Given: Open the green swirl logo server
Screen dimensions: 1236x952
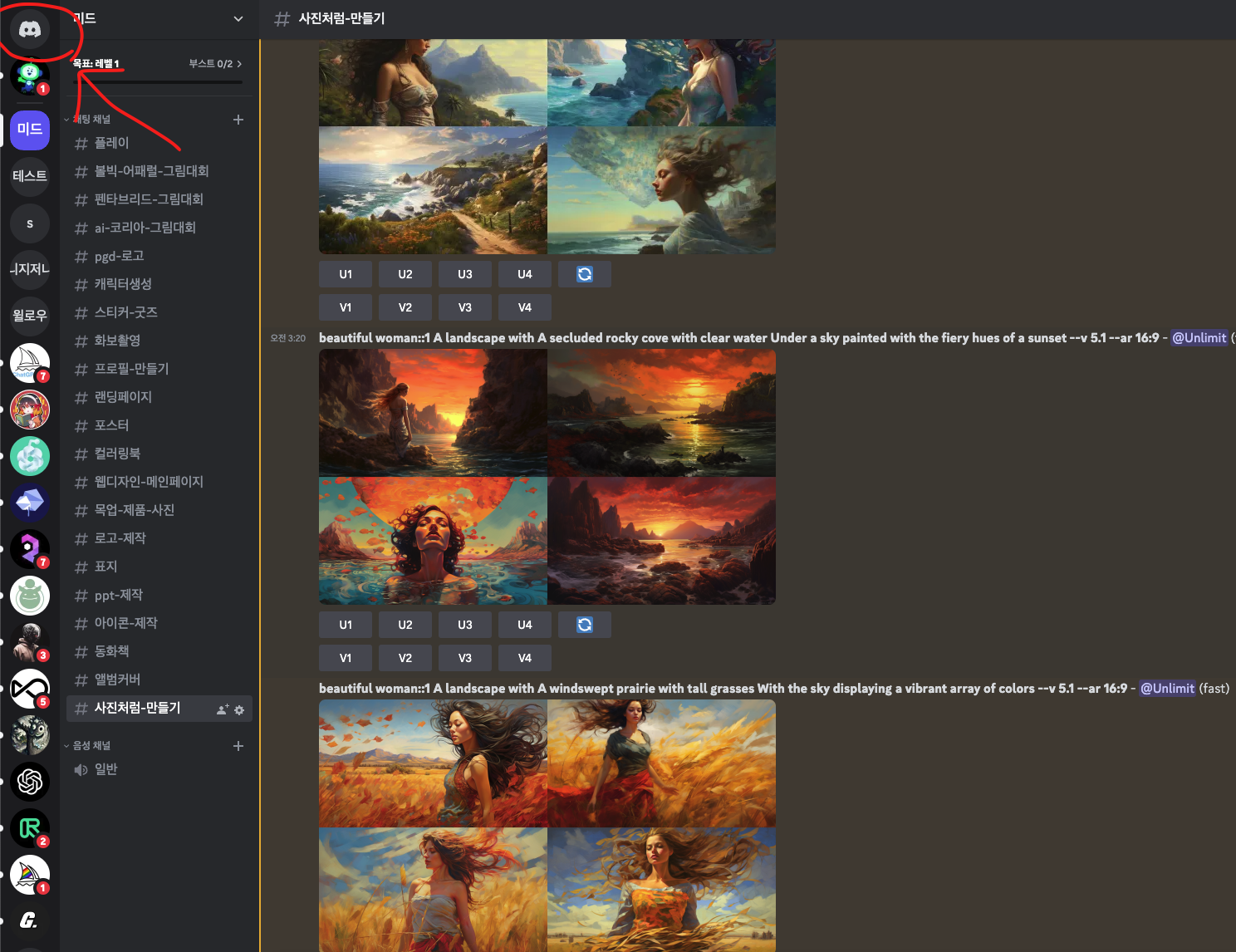Looking at the screenshot, I should (x=30, y=456).
